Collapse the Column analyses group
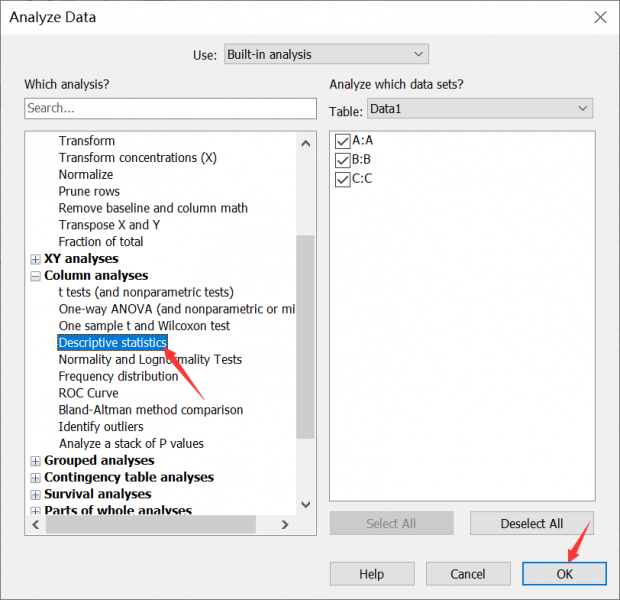 point(36,276)
